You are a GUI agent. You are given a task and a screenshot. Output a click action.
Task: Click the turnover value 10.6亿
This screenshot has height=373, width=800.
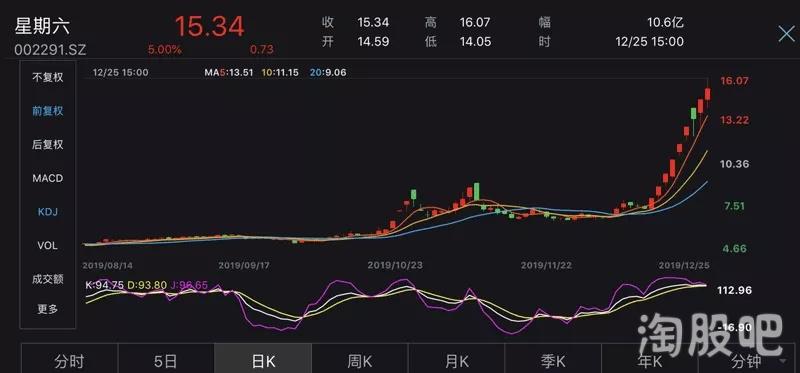666,22
